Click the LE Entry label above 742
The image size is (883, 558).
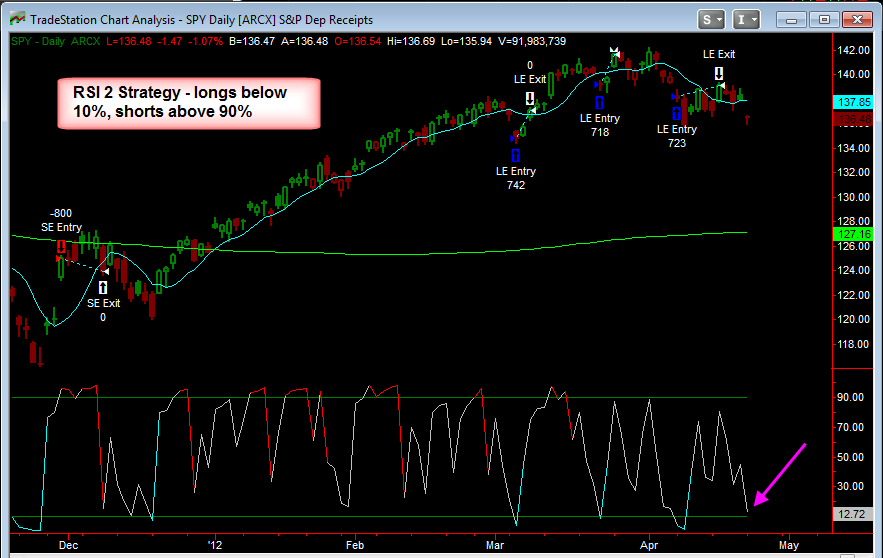coord(516,171)
